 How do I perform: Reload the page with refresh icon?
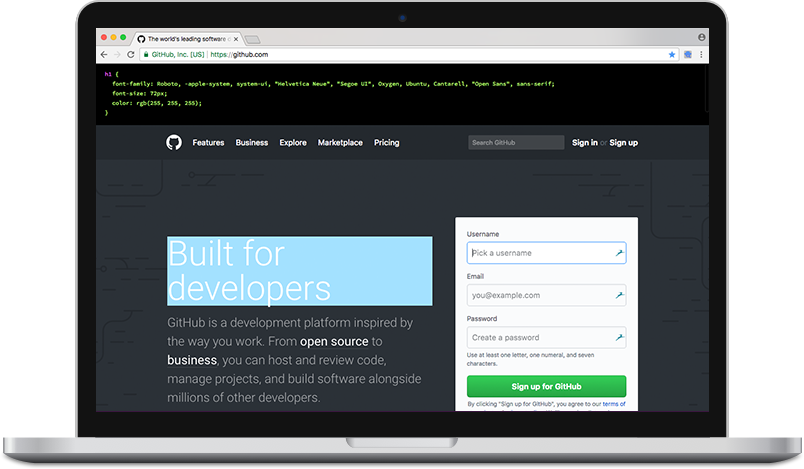(x=131, y=54)
